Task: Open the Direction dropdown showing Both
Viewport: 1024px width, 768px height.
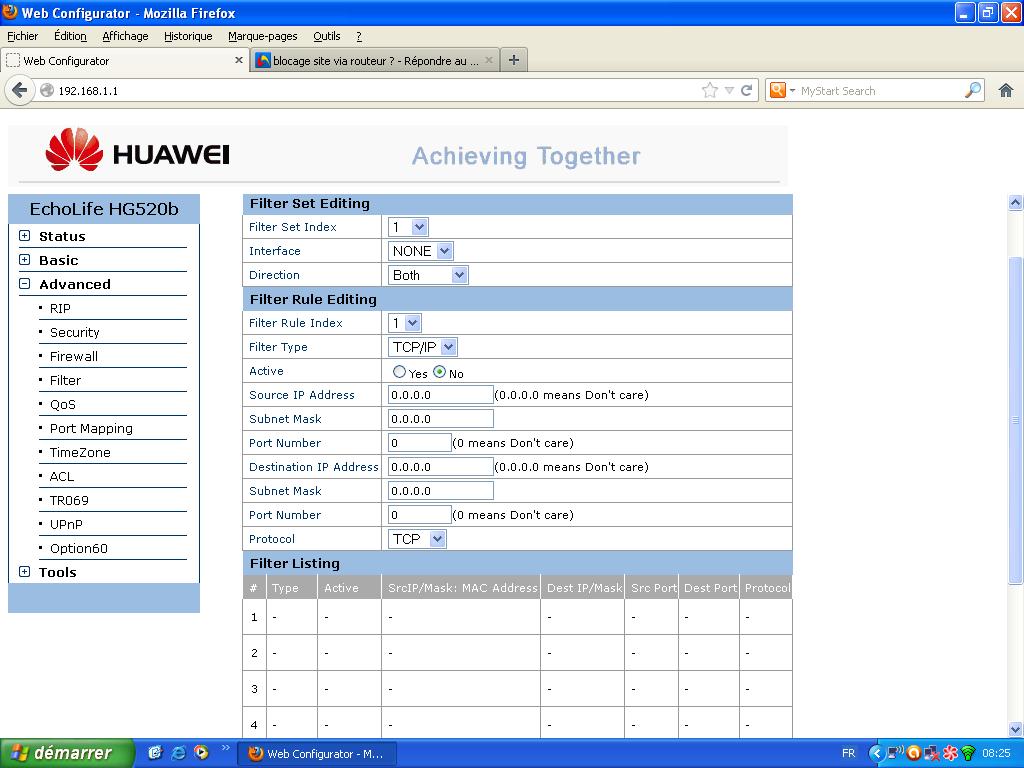Action: 428,275
